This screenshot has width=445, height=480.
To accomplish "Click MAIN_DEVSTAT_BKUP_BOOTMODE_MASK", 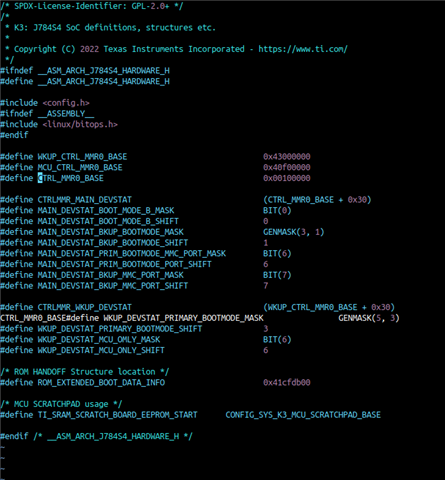I will tap(110, 232).
